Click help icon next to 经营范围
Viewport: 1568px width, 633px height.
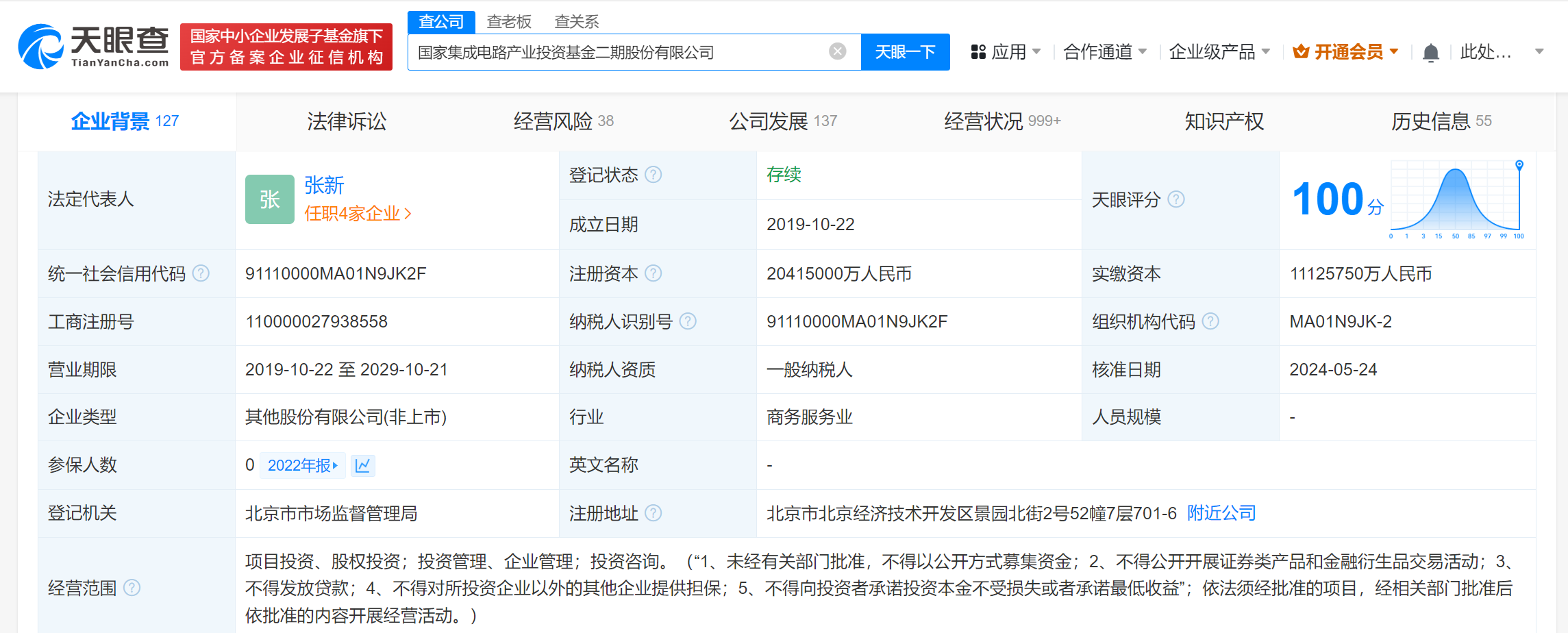[x=132, y=588]
